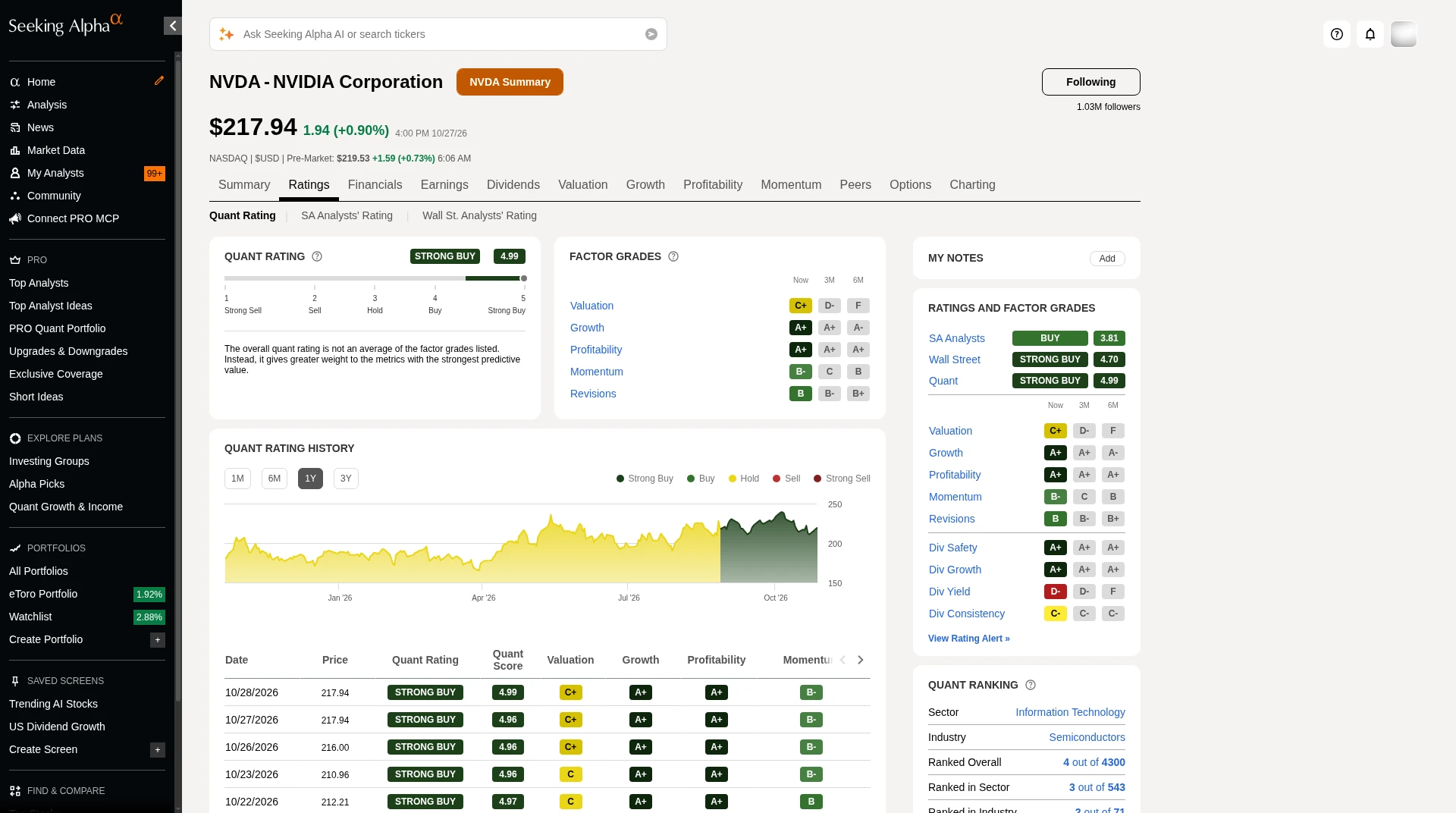This screenshot has width=1456, height=813.
Task: Open the notifications bell
Action: point(1370,34)
